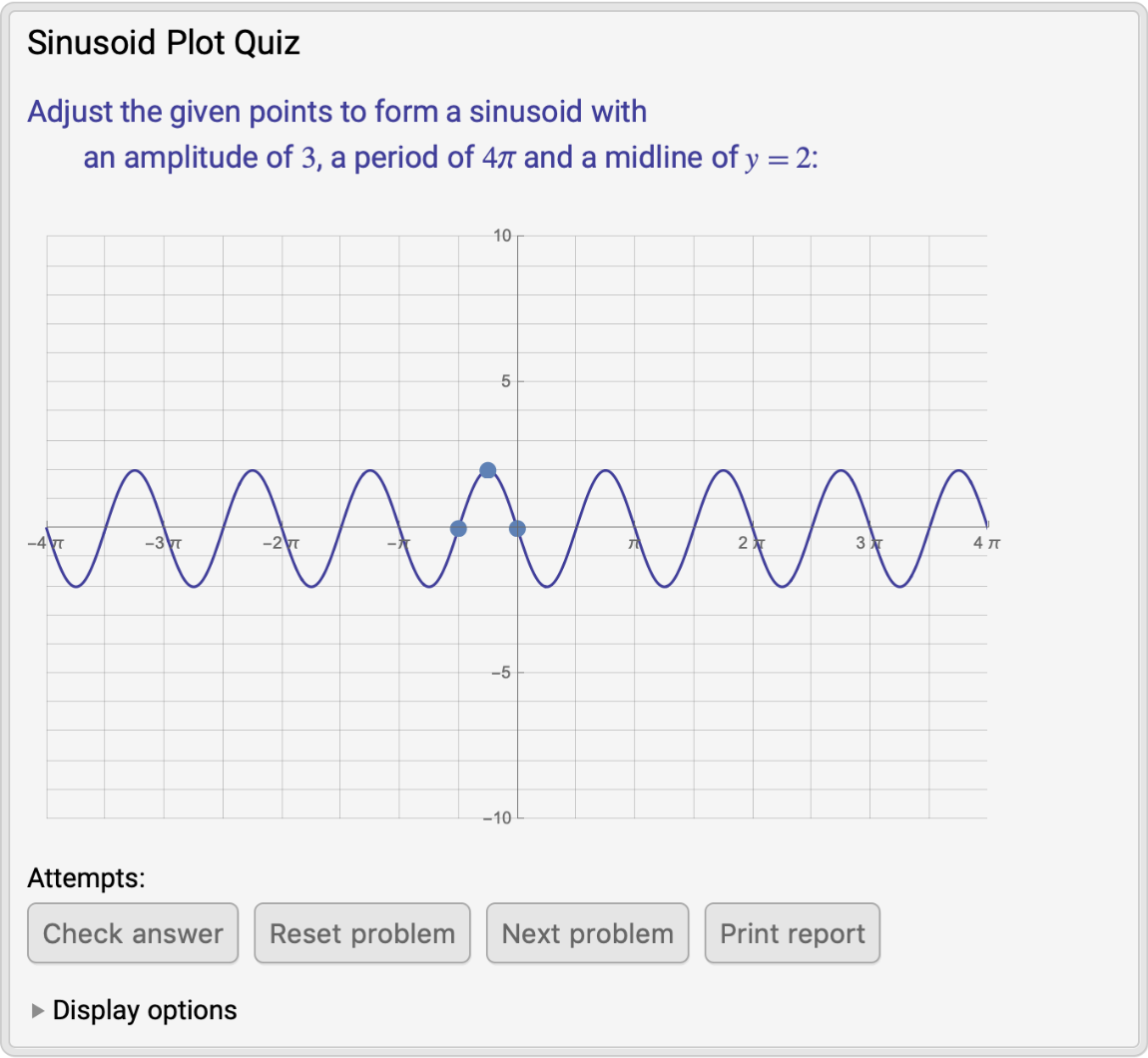
Task: Click the −4π label on the x-axis
Action: [46, 544]
